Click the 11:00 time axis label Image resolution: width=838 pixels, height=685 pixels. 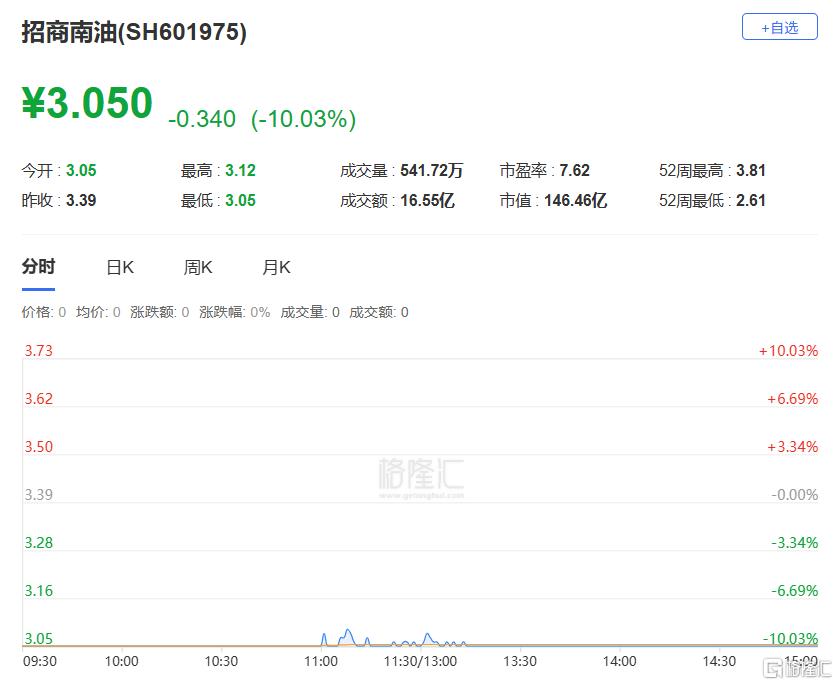(321, 661)
